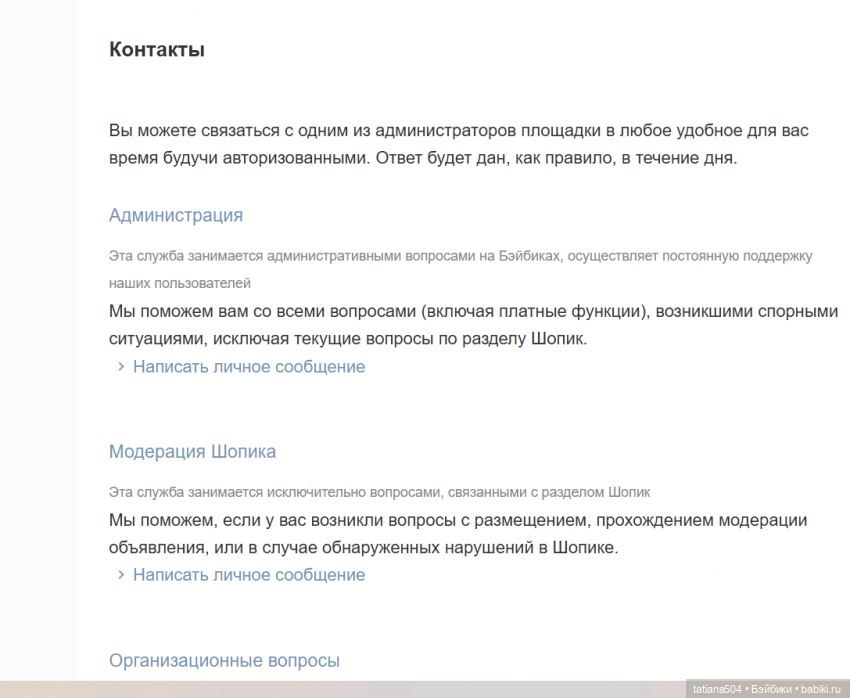Write a personal message to Модерация Шопика
The image size is (850, 698).
click(249, 575)
